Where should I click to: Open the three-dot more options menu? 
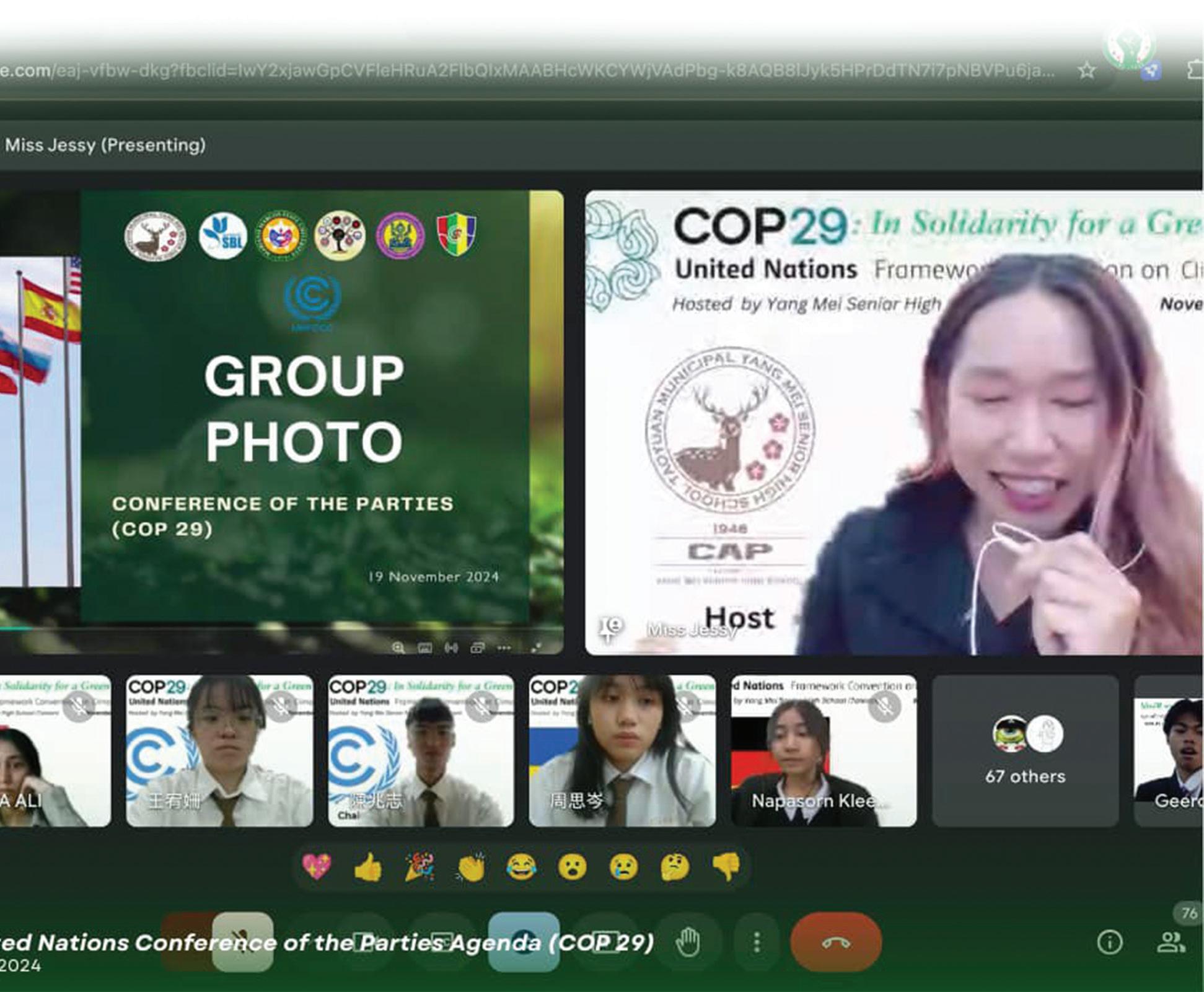(757, 942)
